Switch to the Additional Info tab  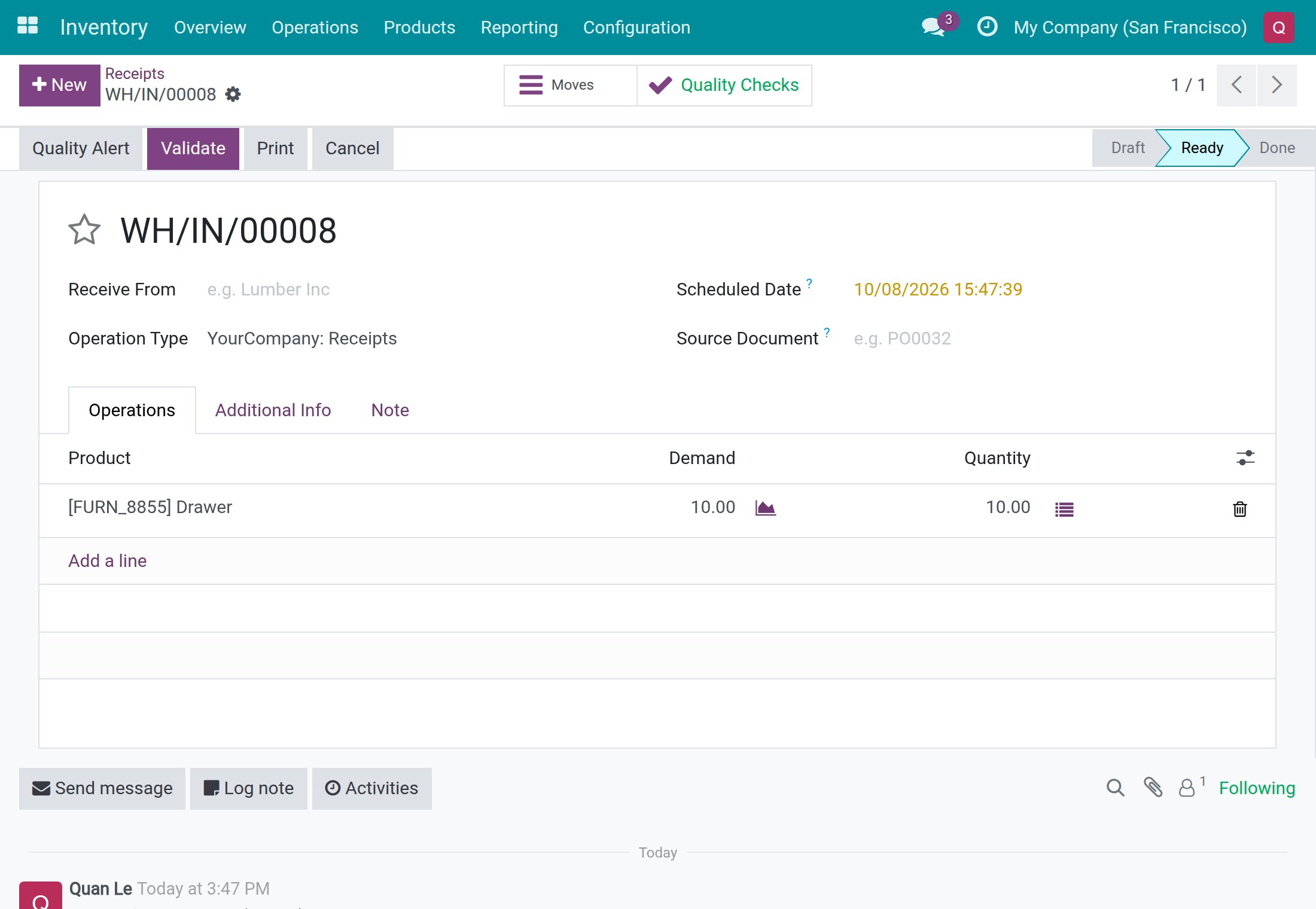coord(273,410)
